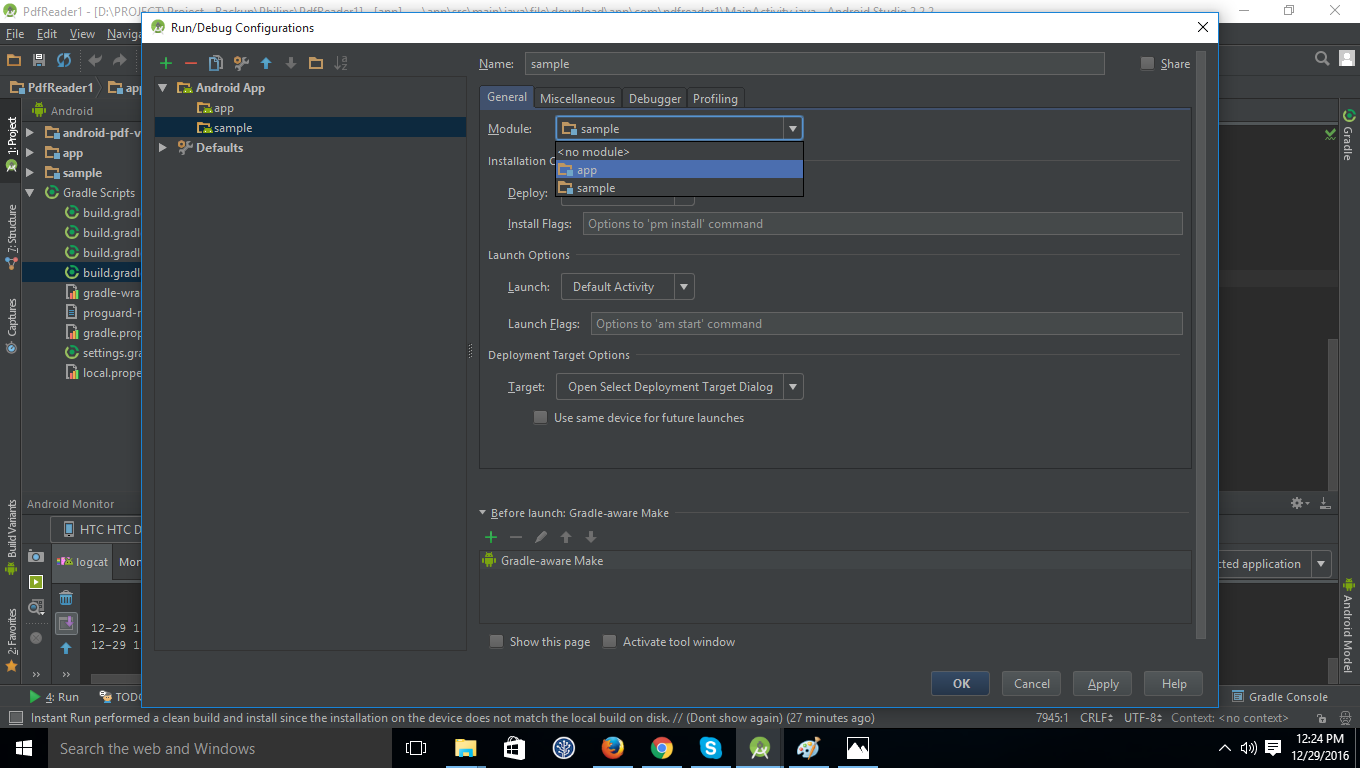1360x768 pixels.
Task: Create new folder in configurations toolbar
Action: (x=316, y=63)
